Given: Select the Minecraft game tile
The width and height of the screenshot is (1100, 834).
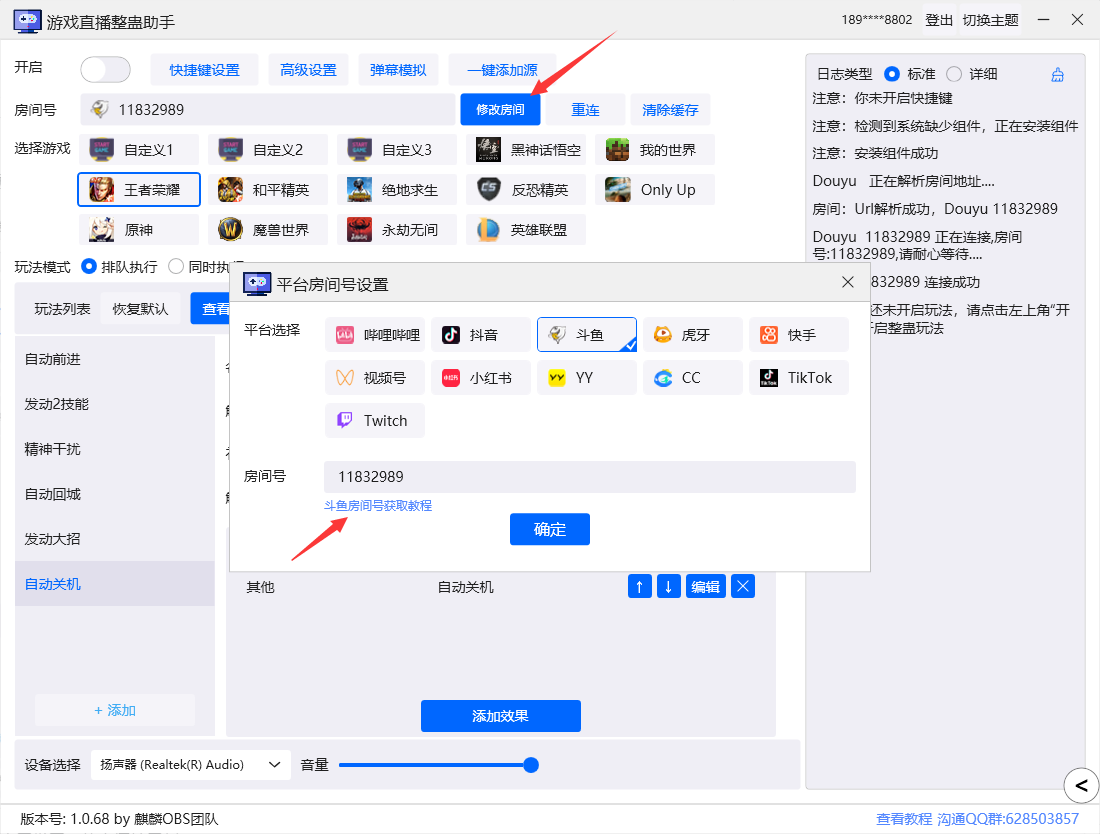Looking at the screenshot, I should pos(655,150).
